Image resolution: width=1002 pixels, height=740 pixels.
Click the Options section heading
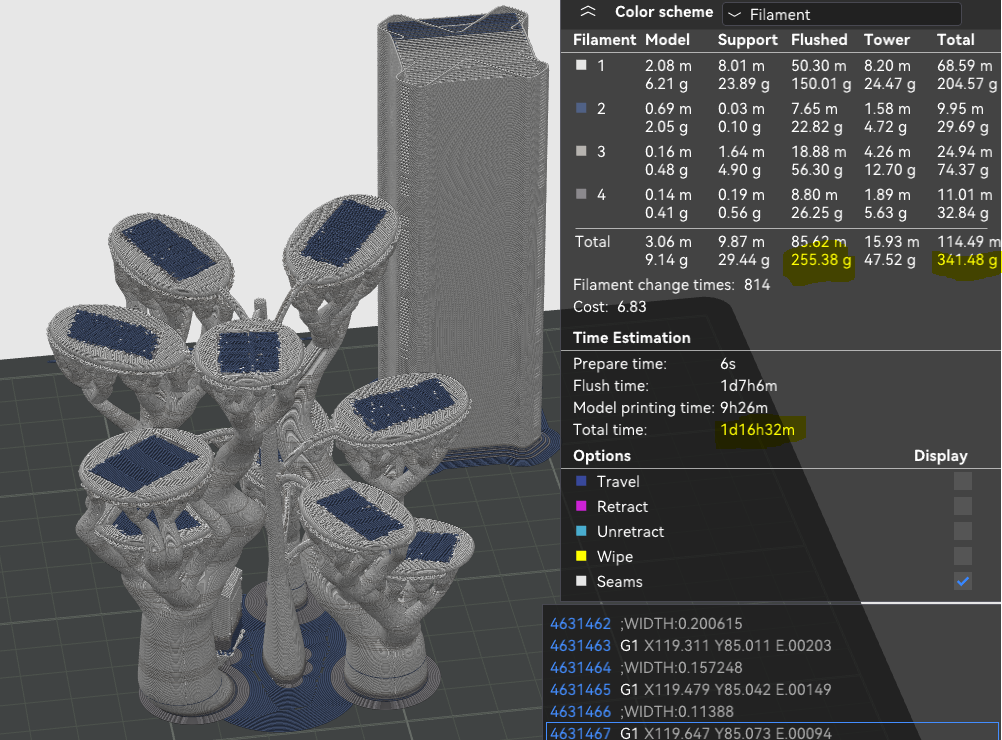[601, 456]
